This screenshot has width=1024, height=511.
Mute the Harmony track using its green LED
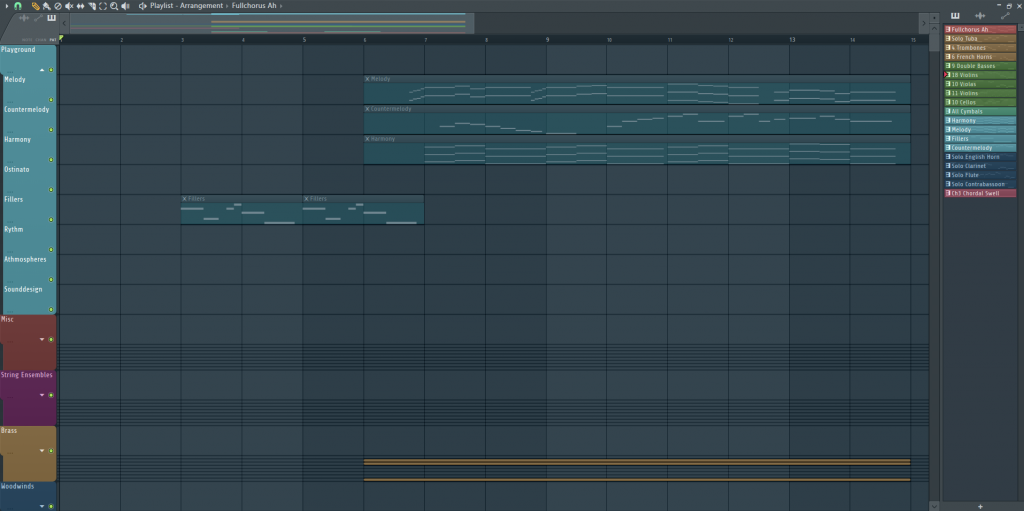(51, 160)
